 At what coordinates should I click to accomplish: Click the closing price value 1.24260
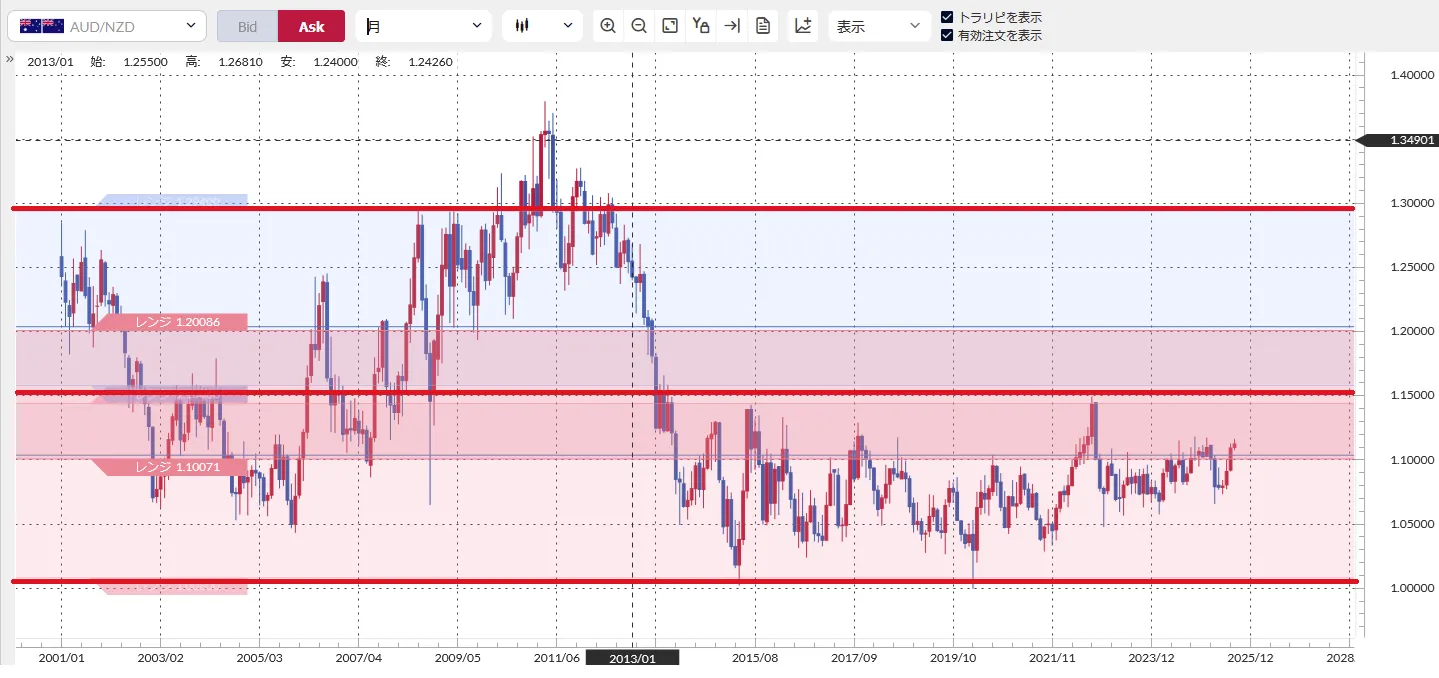point(430,62)
